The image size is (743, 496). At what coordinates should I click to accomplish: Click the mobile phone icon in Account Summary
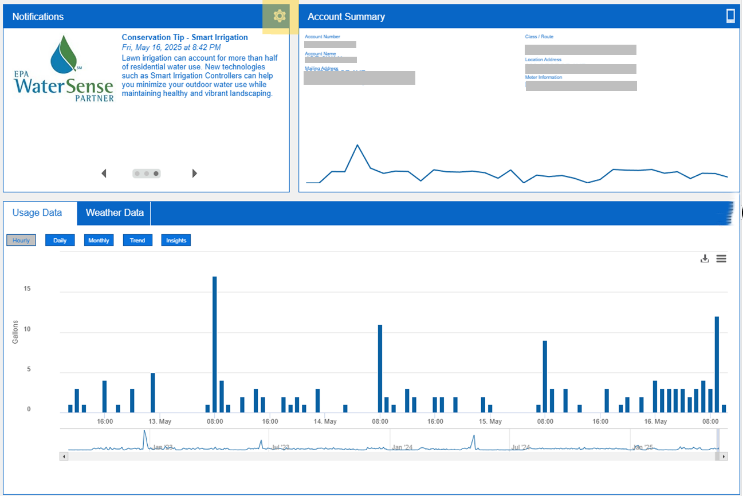(x=730, y=16)
